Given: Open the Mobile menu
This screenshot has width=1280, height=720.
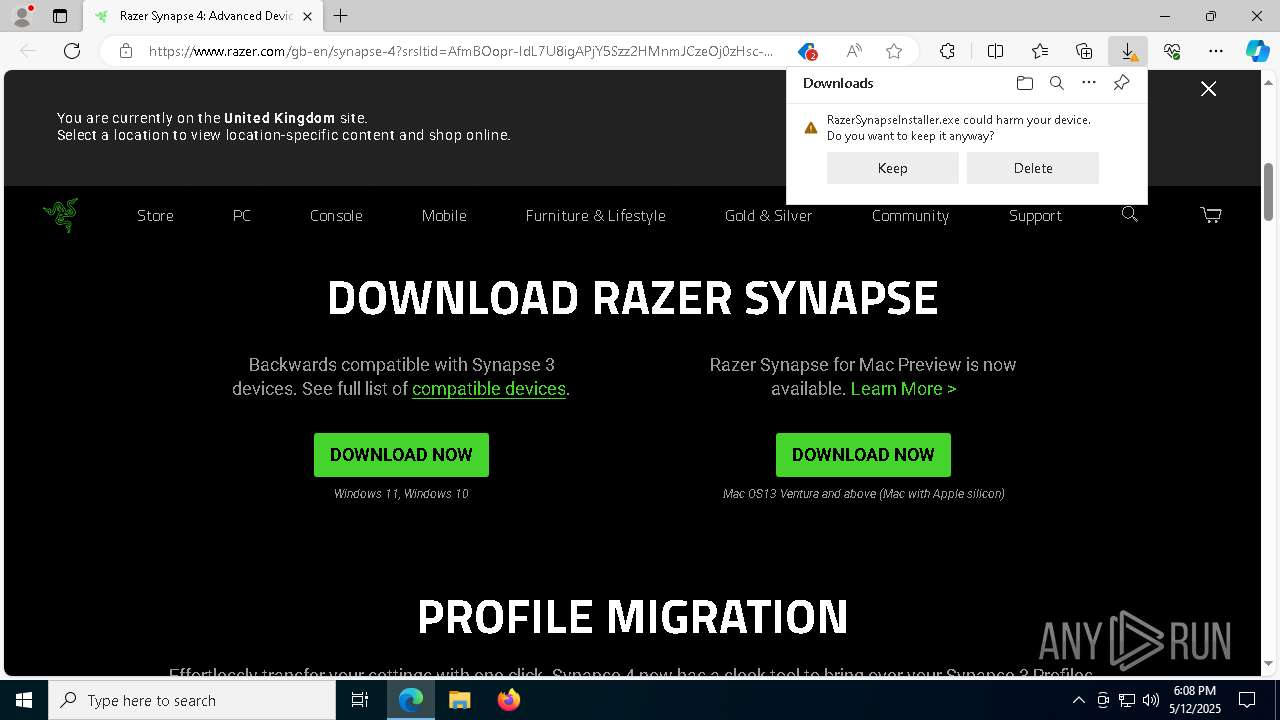Looking at the screenshot, I should click(444, 216).
